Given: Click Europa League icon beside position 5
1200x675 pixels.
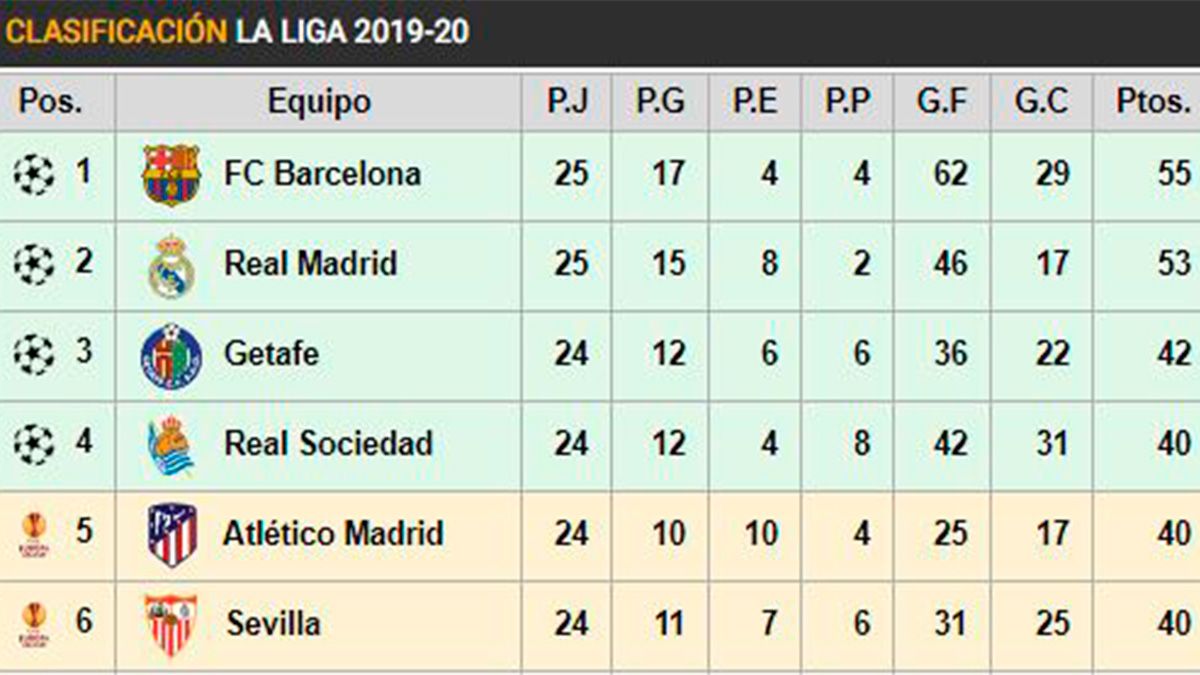Looking at the screenshot, I should pyautogui.click(x=34, y=534).
